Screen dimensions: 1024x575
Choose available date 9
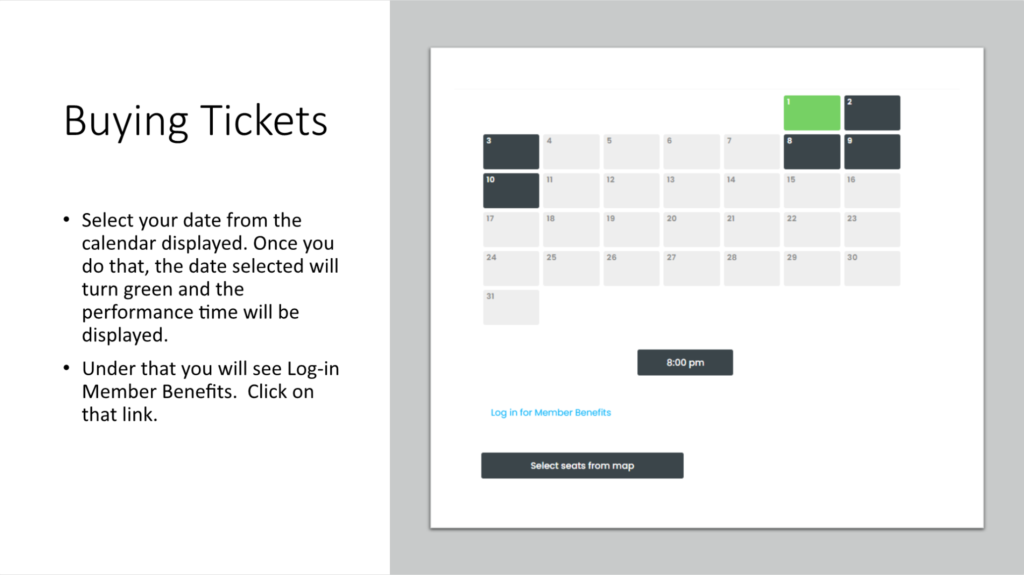(x=872, y=152)
